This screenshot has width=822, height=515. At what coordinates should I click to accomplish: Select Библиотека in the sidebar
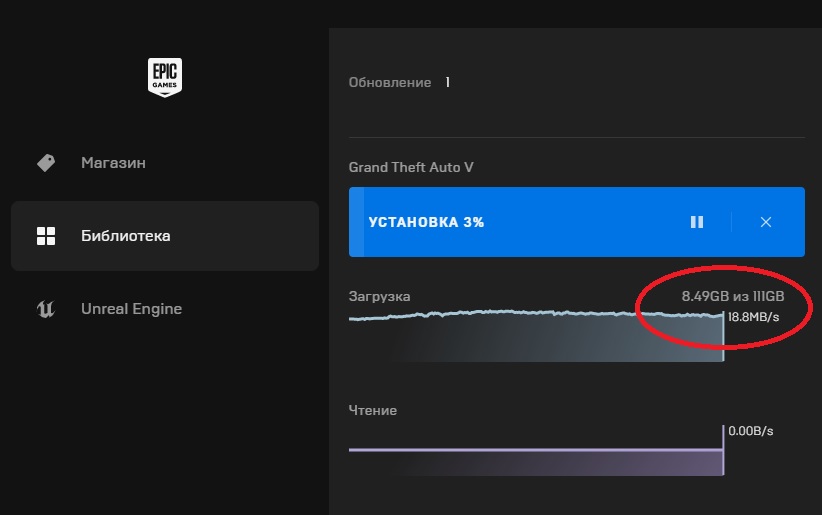point(125,236)
